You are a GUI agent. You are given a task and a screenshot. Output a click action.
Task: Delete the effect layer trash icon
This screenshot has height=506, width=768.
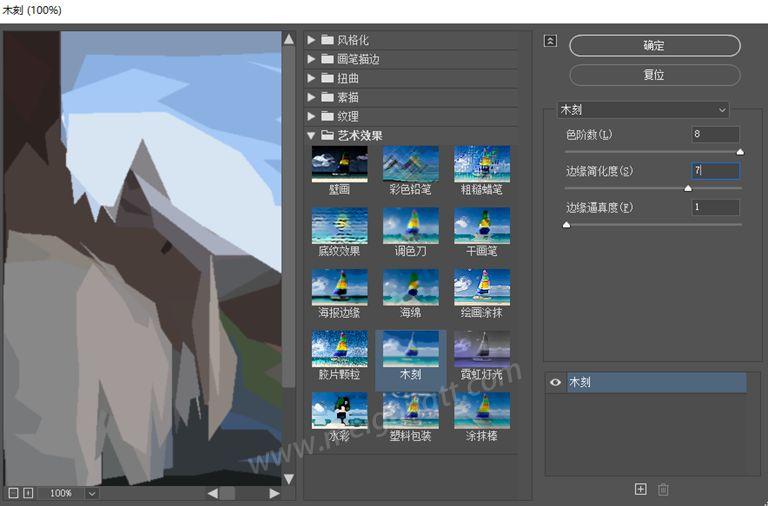click(663, 489)
